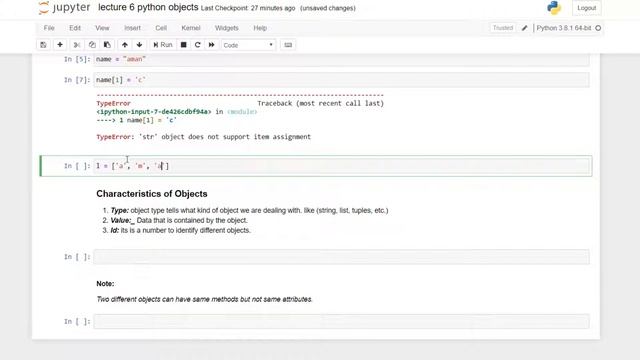Click the Python 3.8.1 64-bit kernel name
This screenshot has height=360, width=640.
click(564, 28)
